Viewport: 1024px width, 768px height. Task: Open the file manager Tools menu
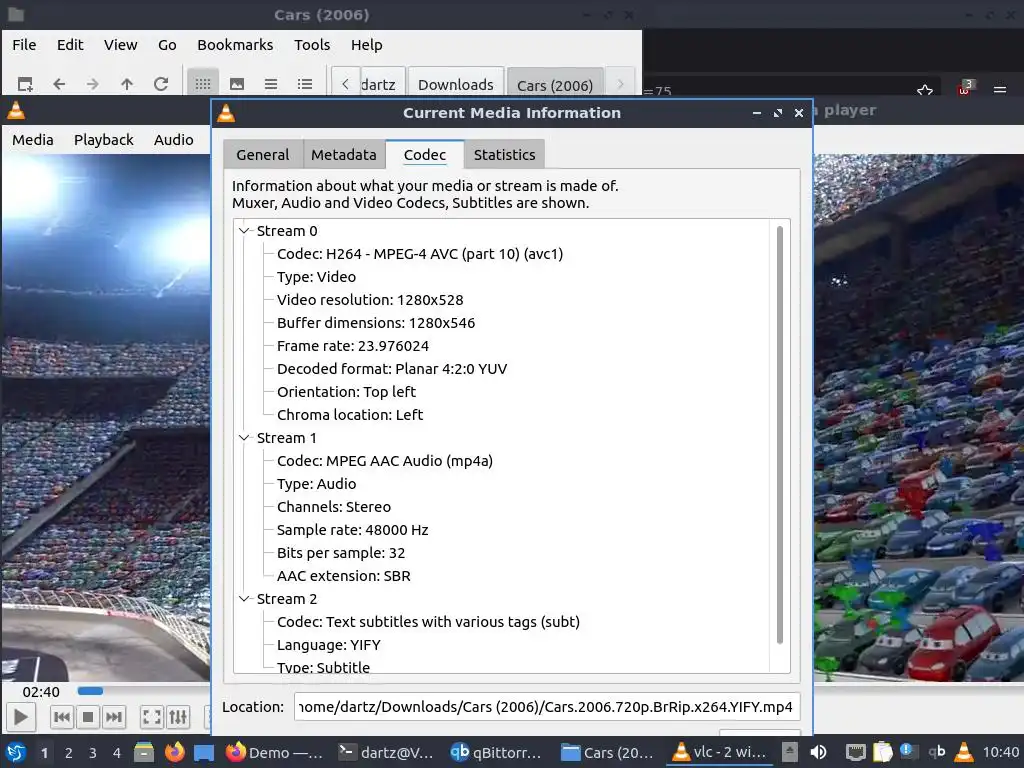click(x=312, y=45)
